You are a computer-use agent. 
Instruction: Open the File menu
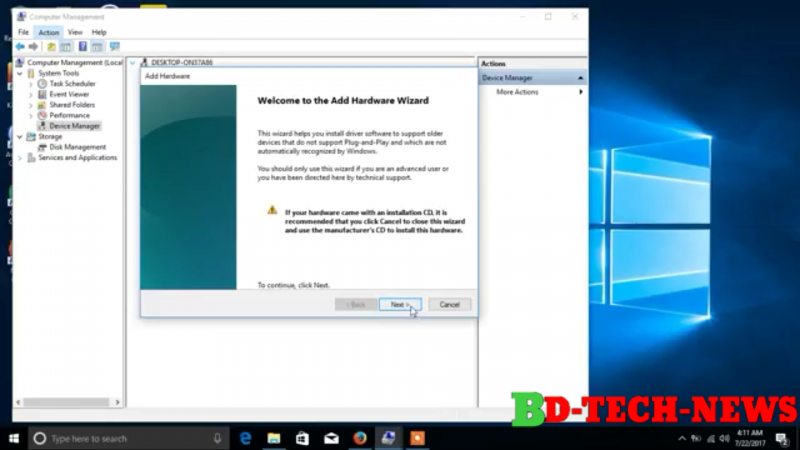pos(23,32)
